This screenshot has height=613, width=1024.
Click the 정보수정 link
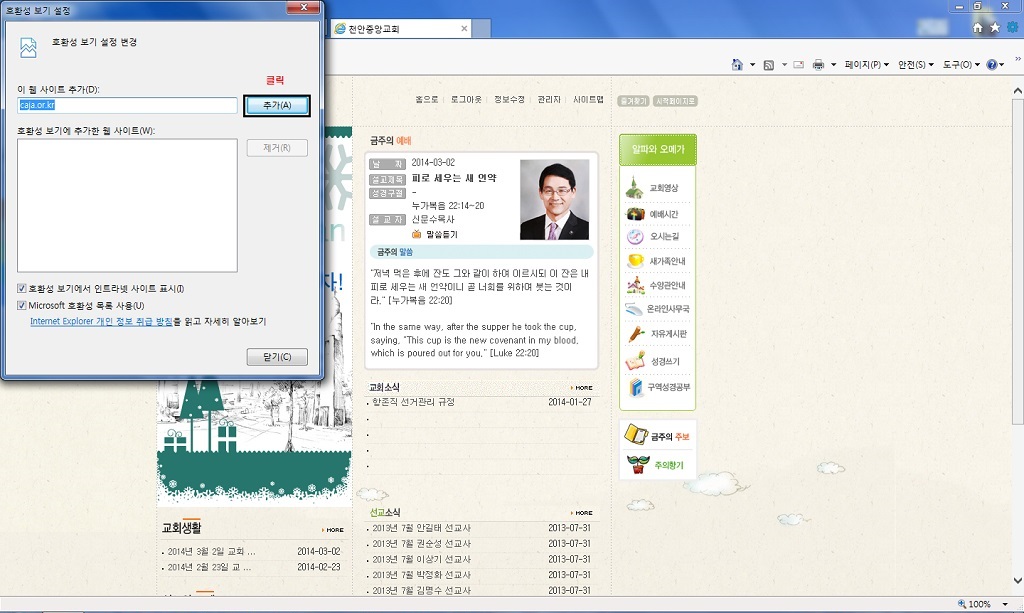[x=509, y=99]
